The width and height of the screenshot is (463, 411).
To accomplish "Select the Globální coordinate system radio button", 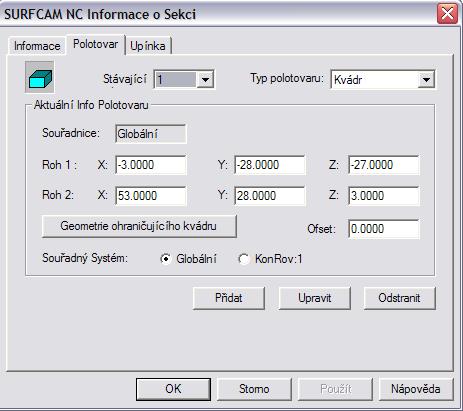I will coord(166,259).
